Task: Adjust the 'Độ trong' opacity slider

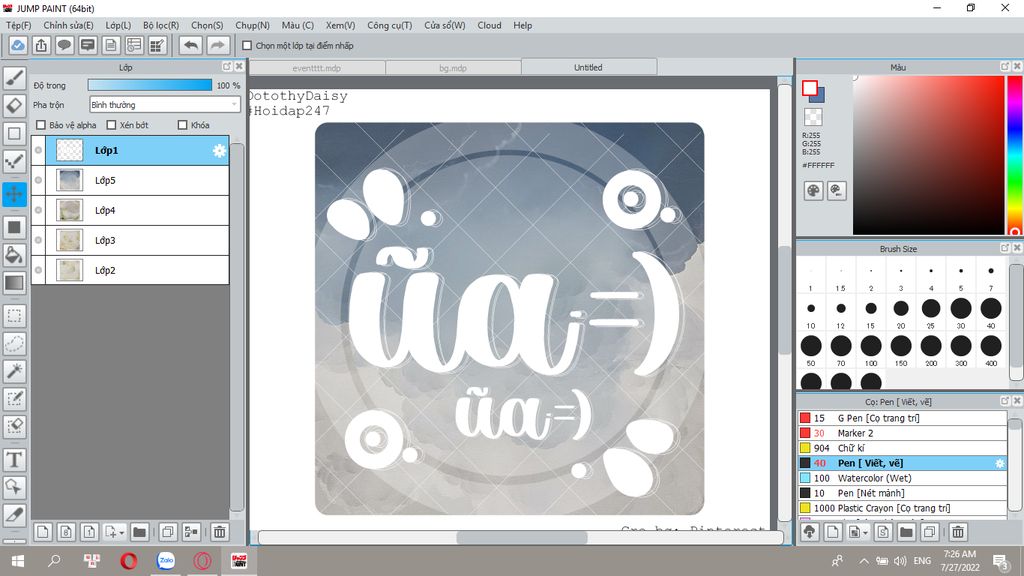Action: point(150,86)
